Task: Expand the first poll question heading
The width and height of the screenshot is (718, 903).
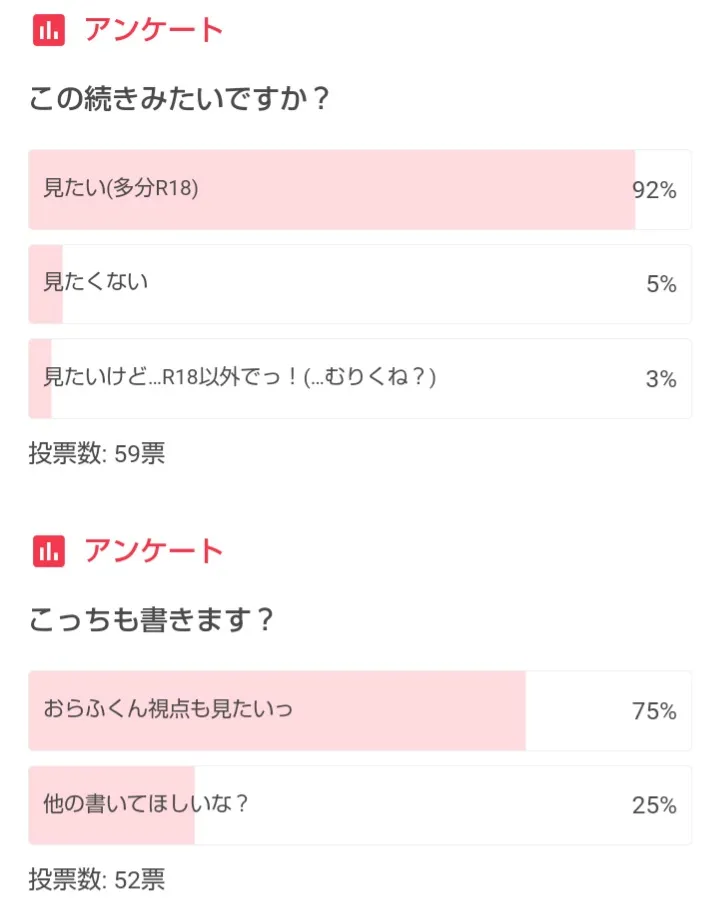Action: coord(180,98)
